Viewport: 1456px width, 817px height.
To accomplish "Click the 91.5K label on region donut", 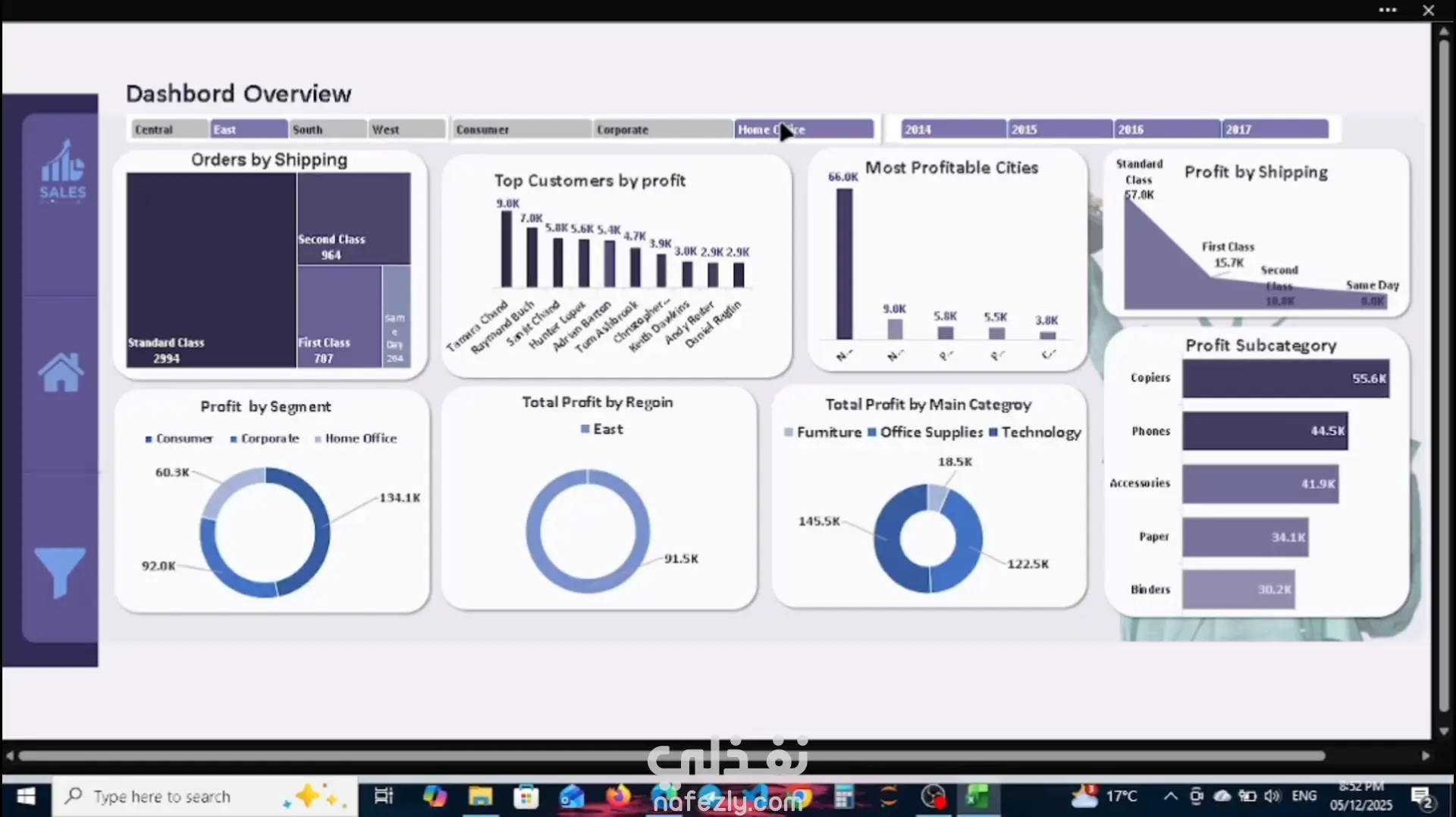I will [681, 559].
